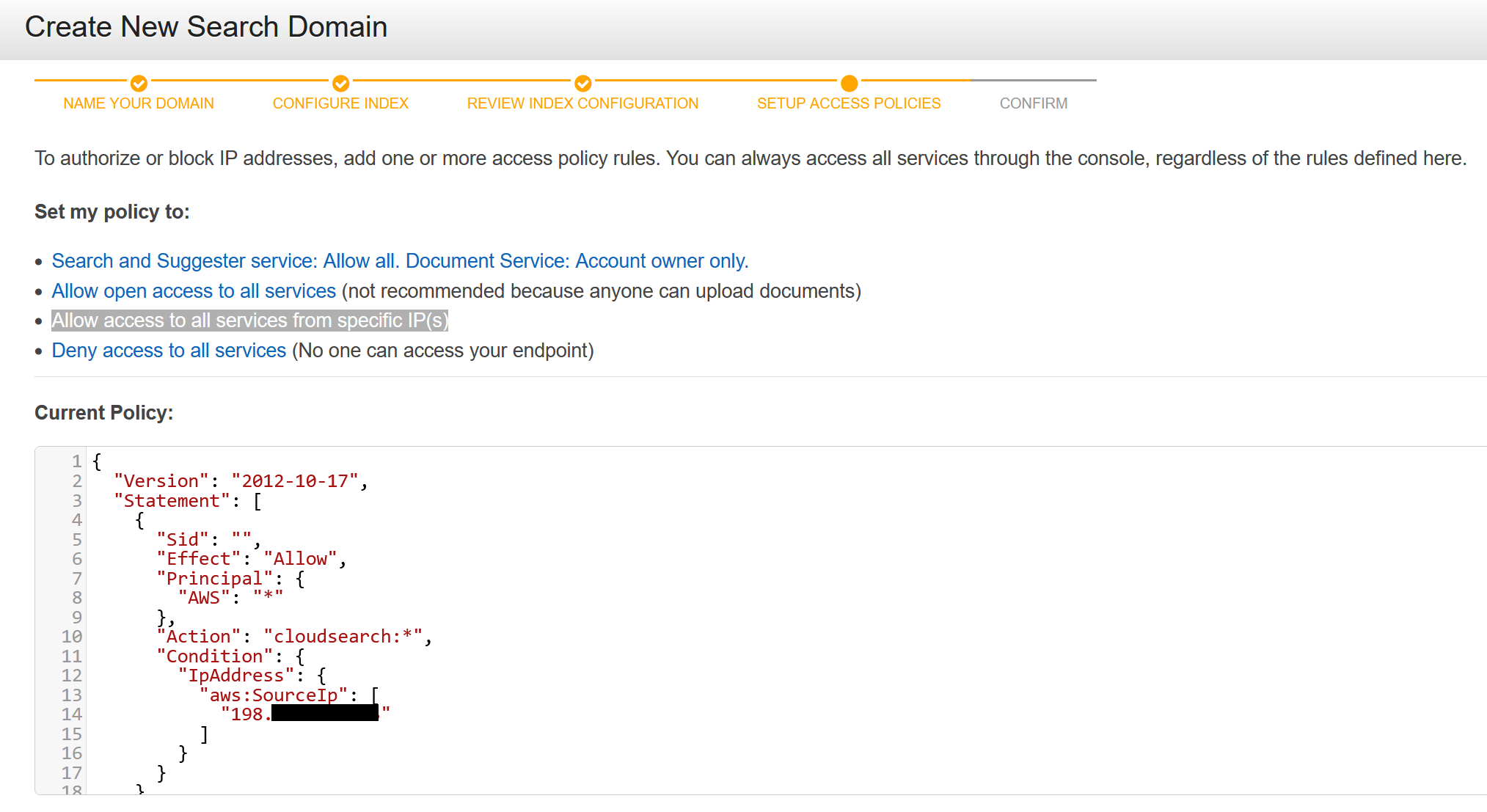The image size is (1487, 812).
Task: Click the Deny access to all services link
Action: click(x=168, y=351)
